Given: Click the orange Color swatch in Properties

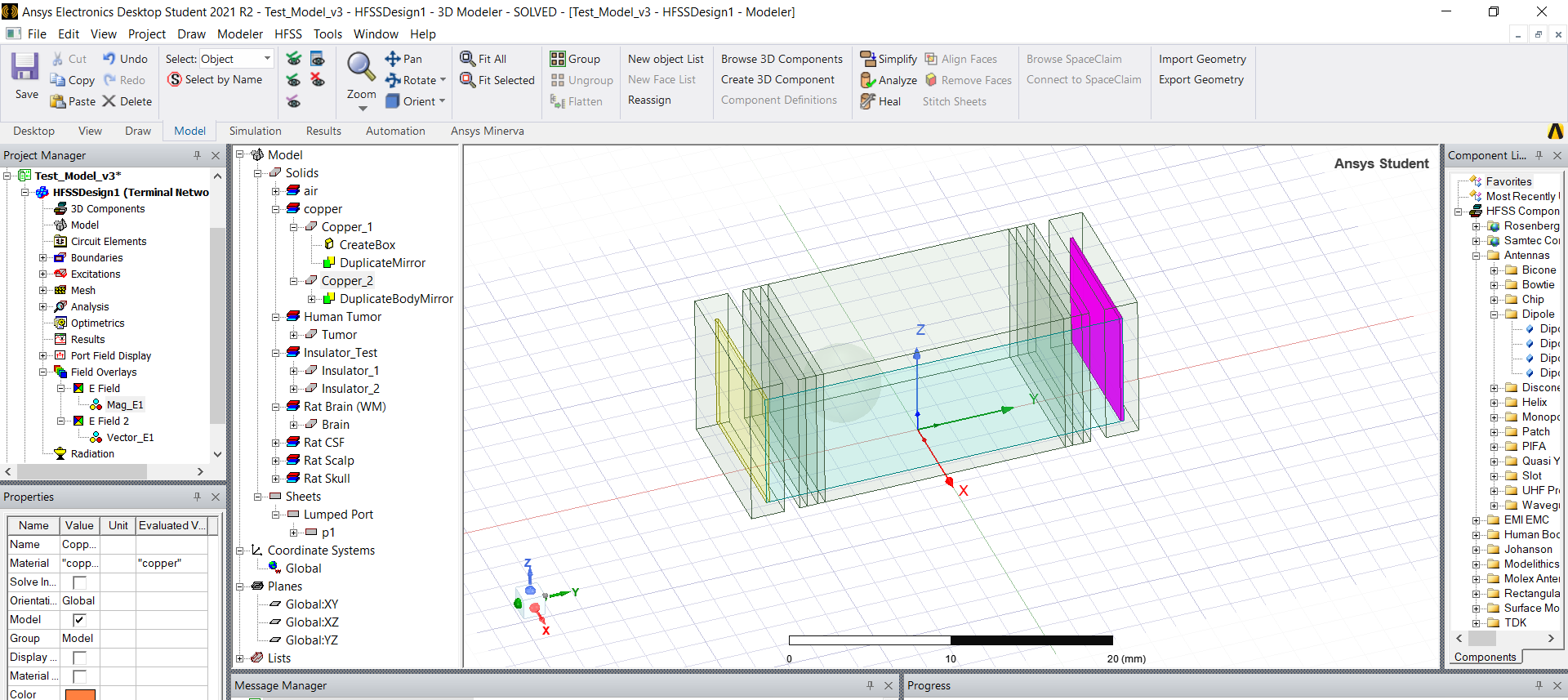Looking at the screenshot, I should pos(80,694).
